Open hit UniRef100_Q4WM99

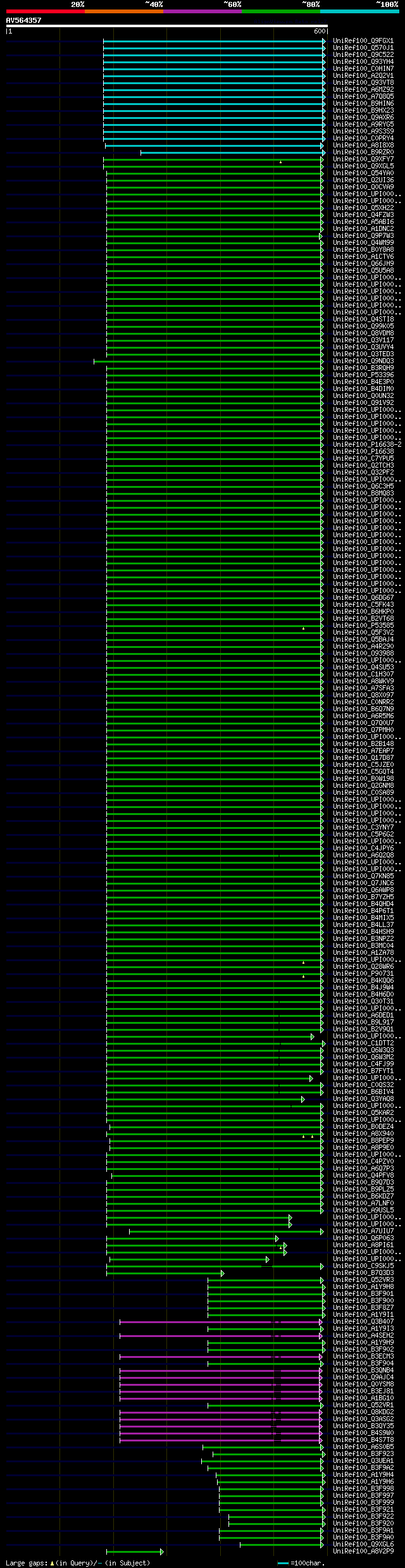(363, 243)
